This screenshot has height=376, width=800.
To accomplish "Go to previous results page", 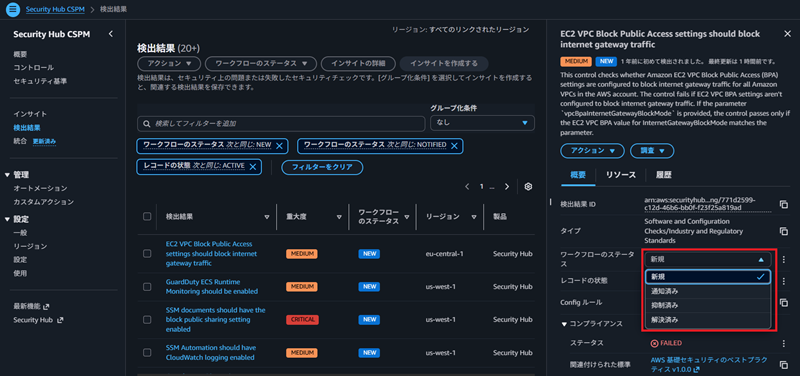I will point(467,187).
